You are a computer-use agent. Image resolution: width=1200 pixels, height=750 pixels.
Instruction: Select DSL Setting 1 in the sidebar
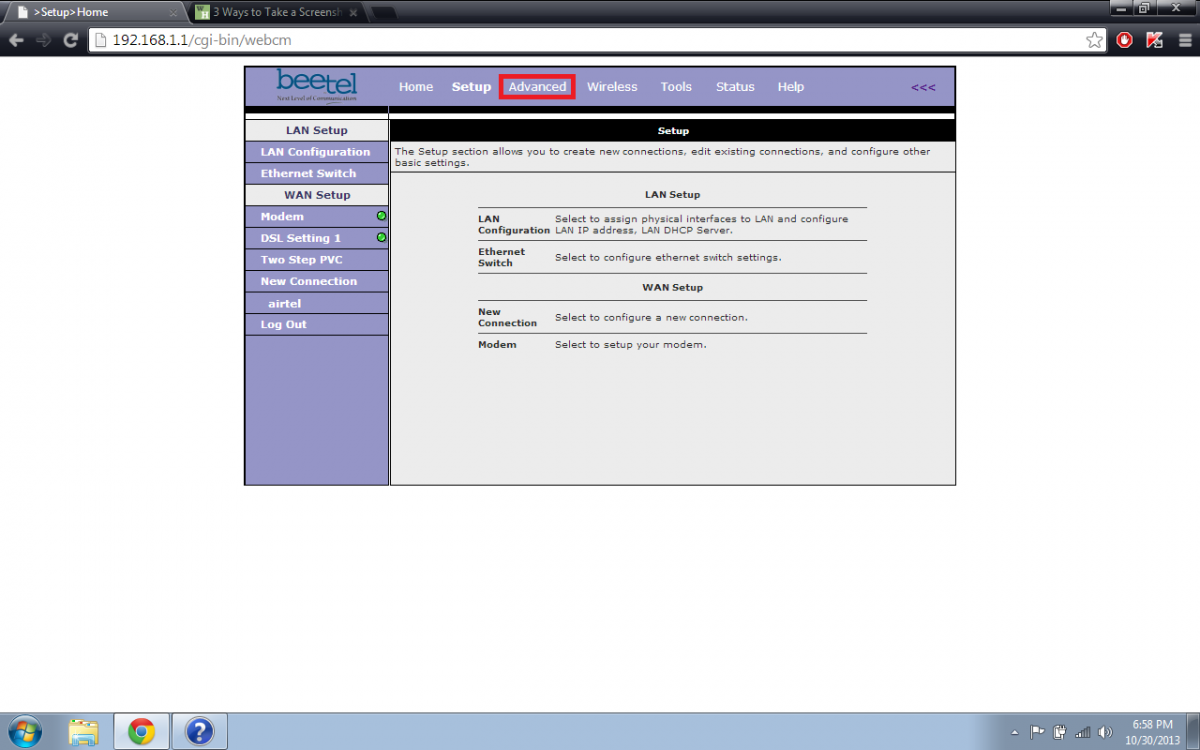click(x=301, y=238)
